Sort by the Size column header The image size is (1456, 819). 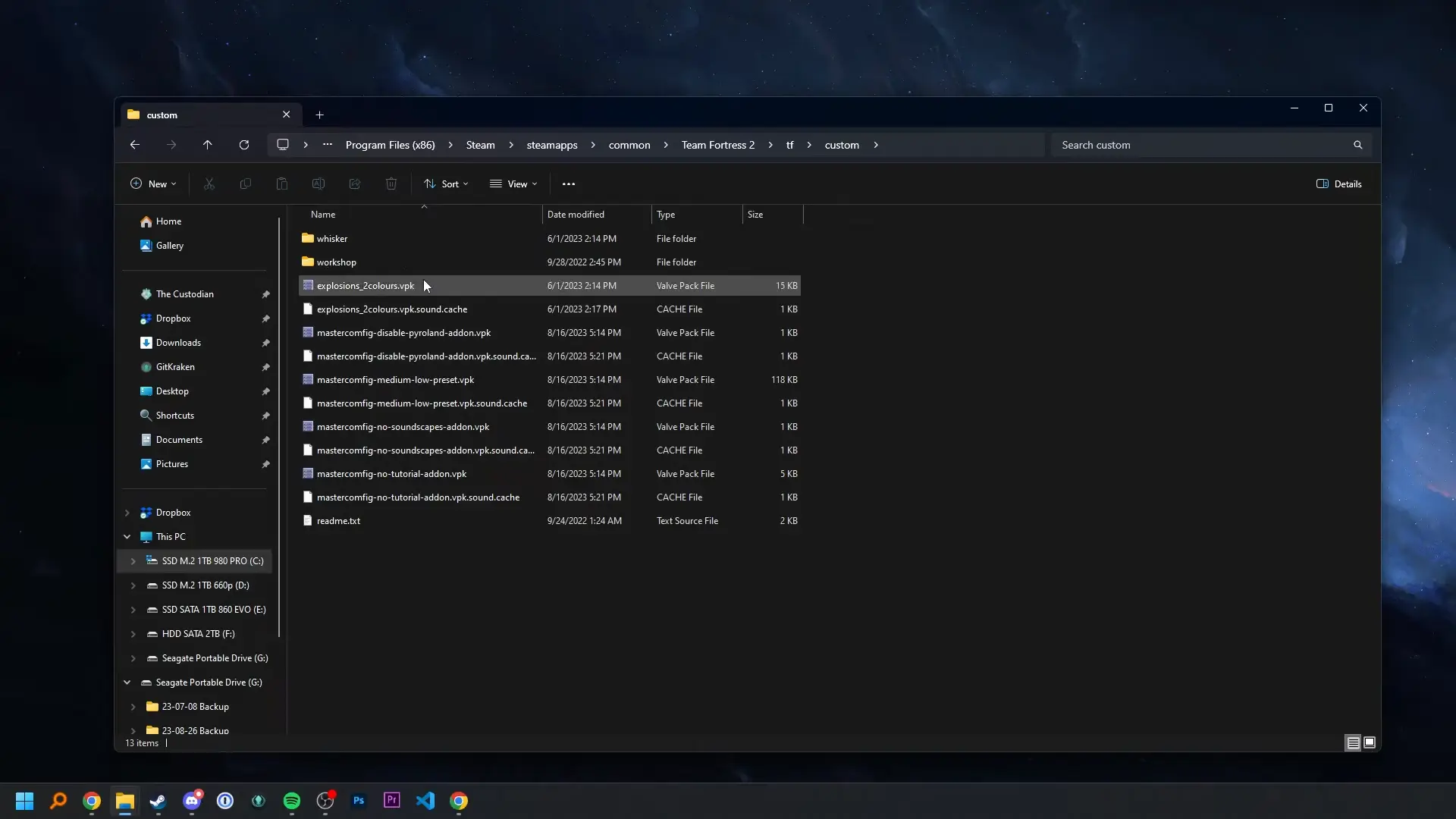[x=773, y=215]
